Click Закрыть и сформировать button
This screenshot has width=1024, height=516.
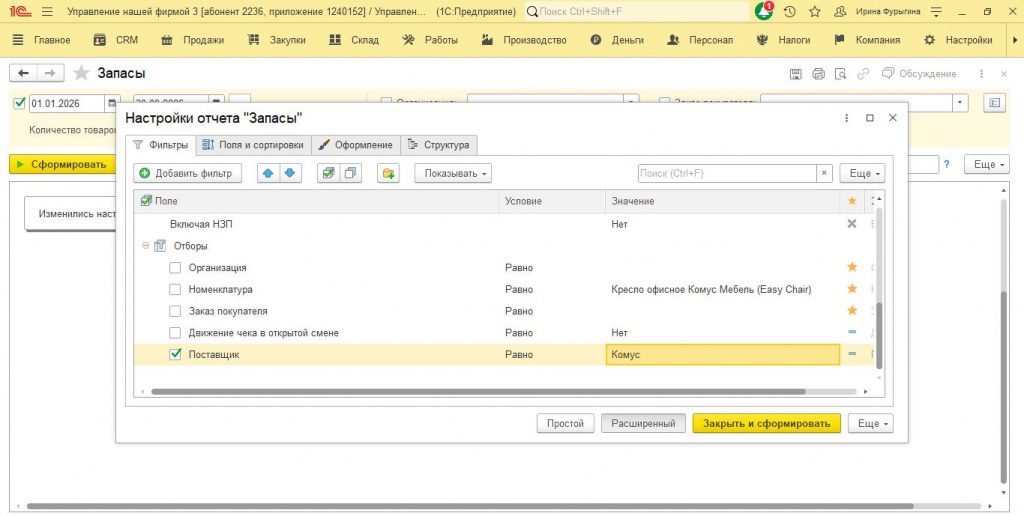(767, 423)
